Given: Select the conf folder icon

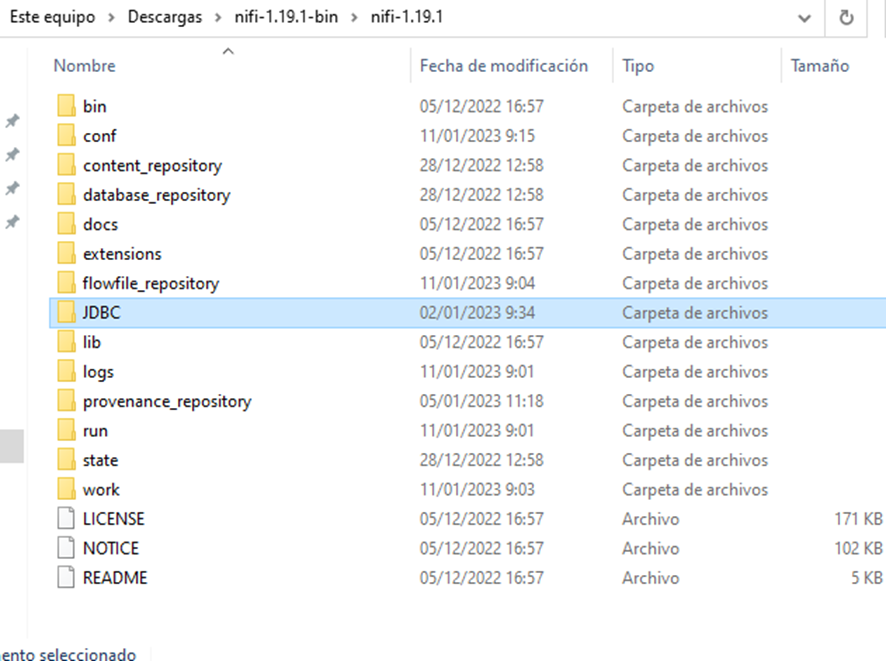Looking at the screenshot, I should [x=66, y=135].
